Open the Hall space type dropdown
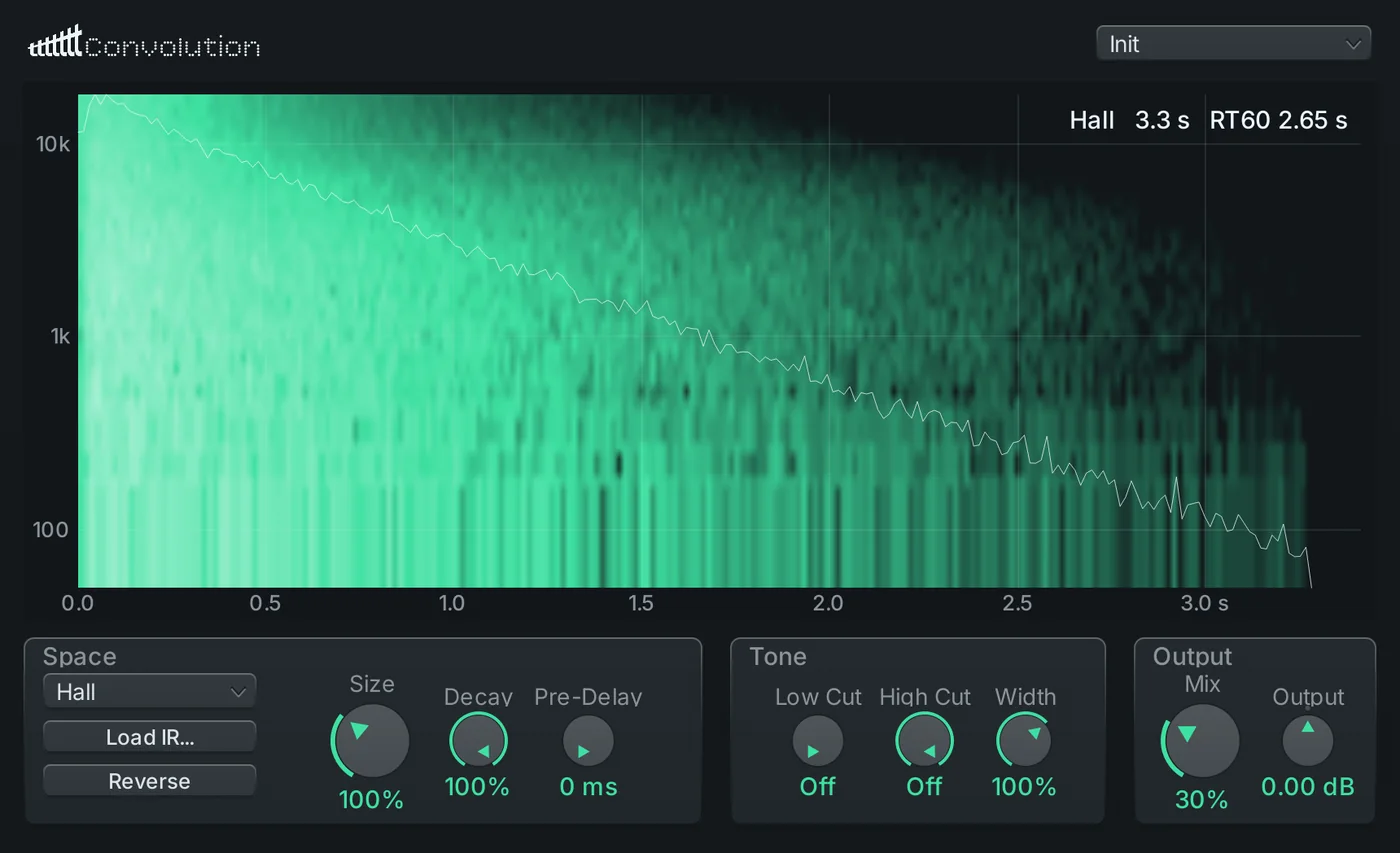This screenshot has height=853, width=1400. point(150,691)
